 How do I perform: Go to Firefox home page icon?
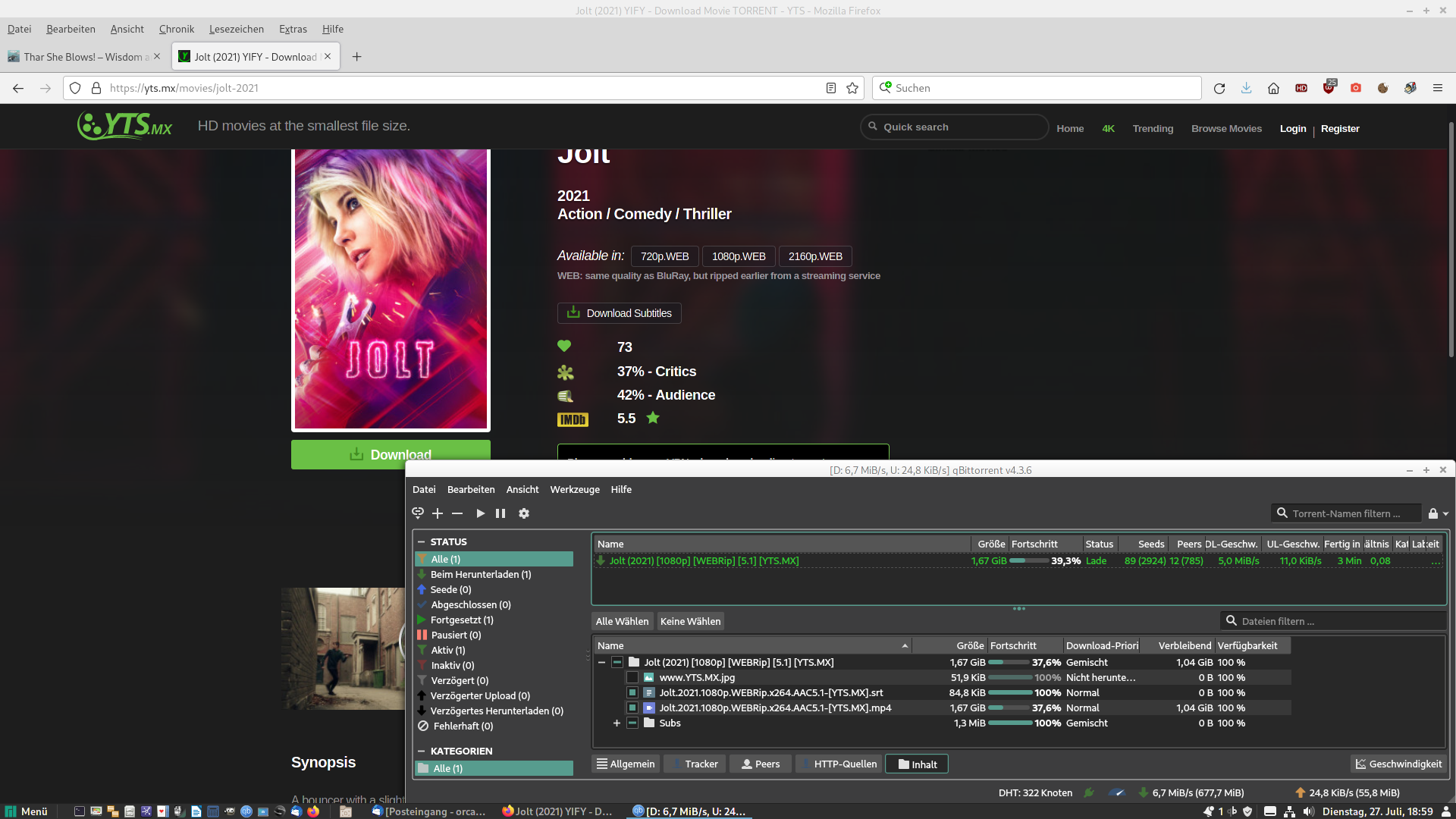(x=1273, y=88)
